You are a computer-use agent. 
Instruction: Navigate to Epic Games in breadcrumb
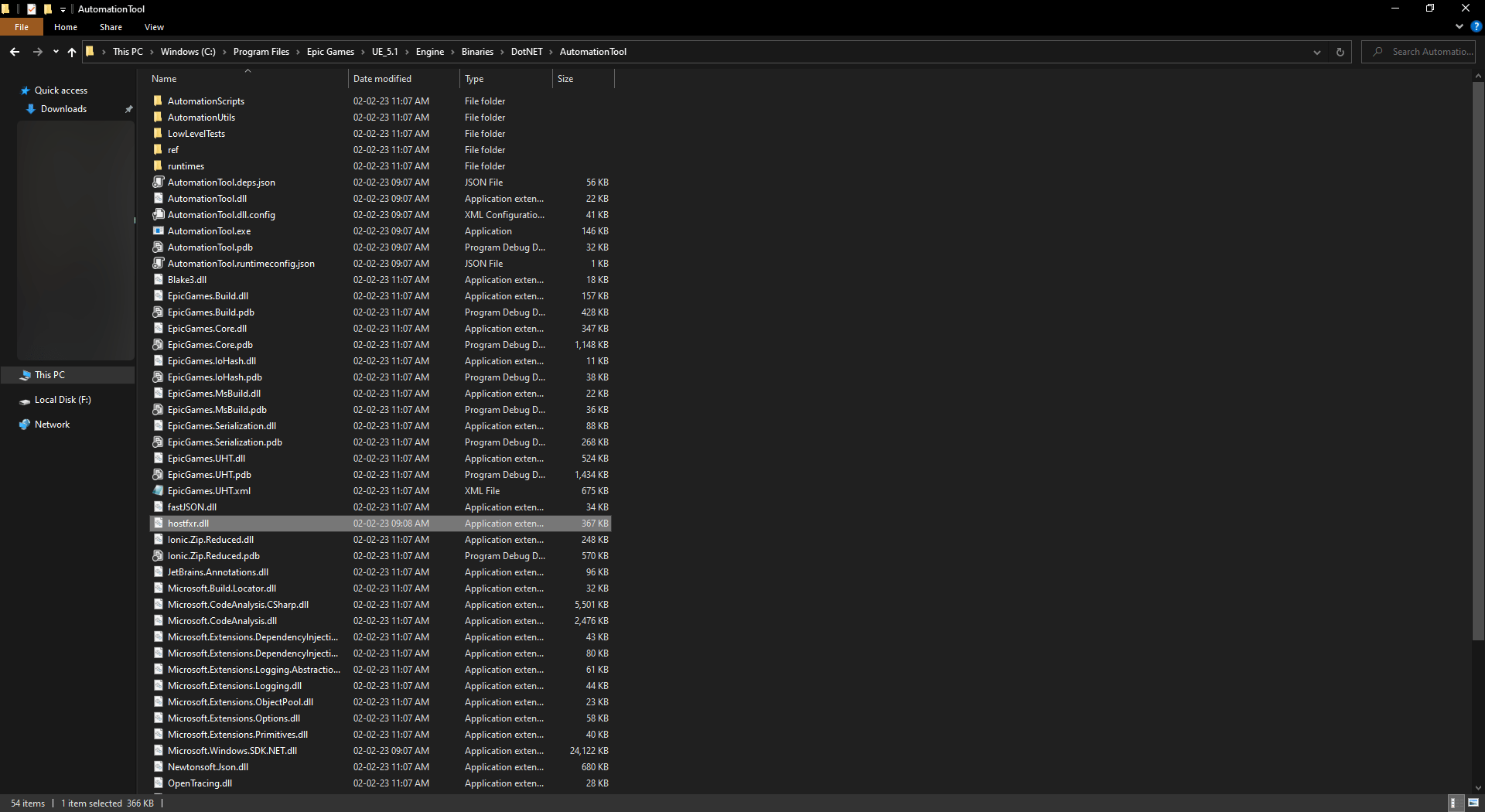[330, 52]
